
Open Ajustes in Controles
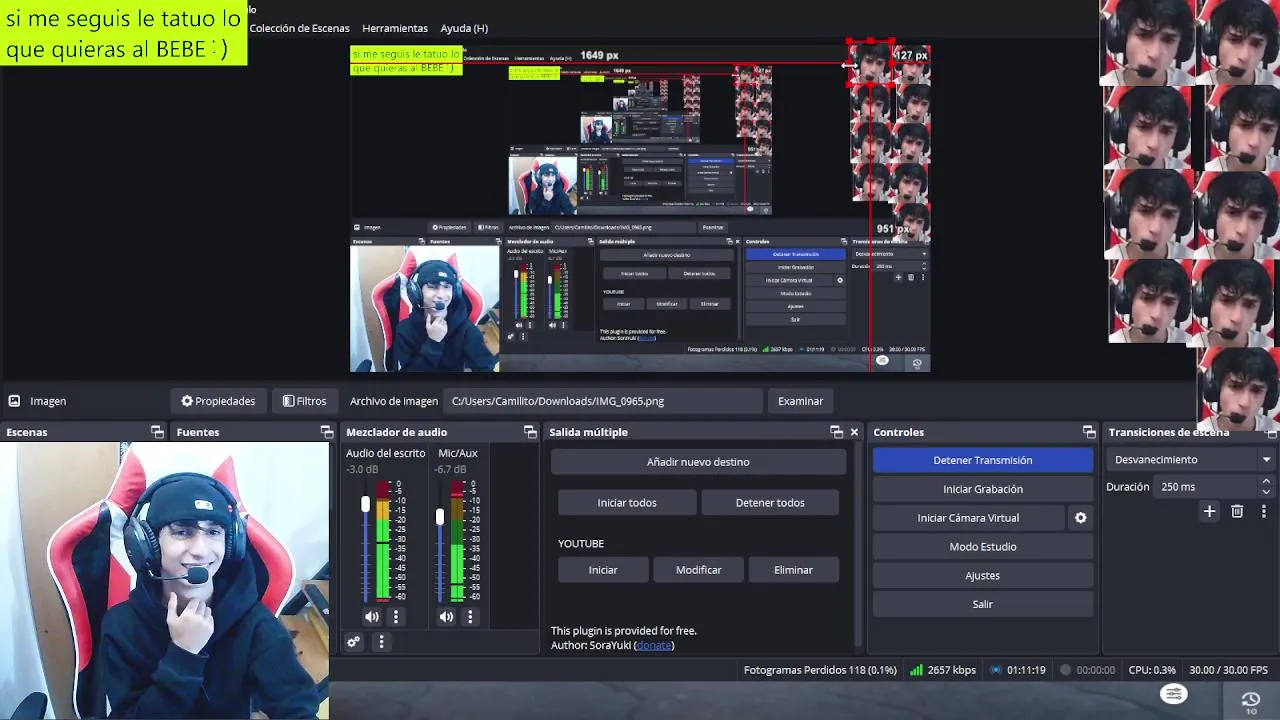983,576
